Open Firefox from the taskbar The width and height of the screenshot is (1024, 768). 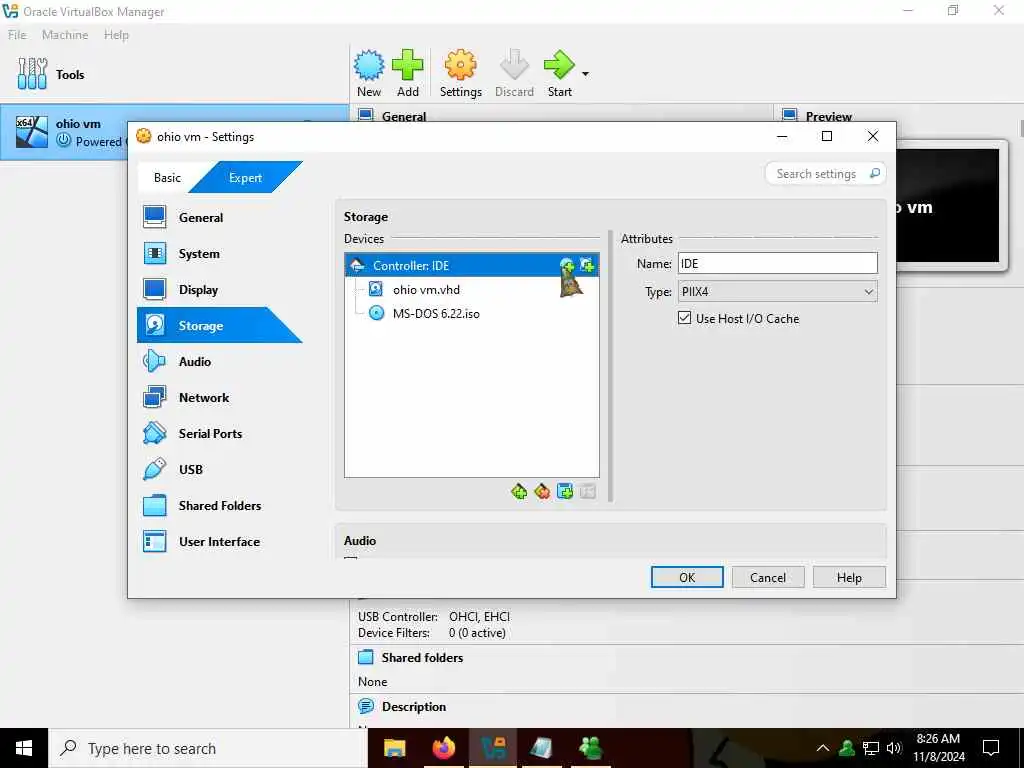[443, 748]
